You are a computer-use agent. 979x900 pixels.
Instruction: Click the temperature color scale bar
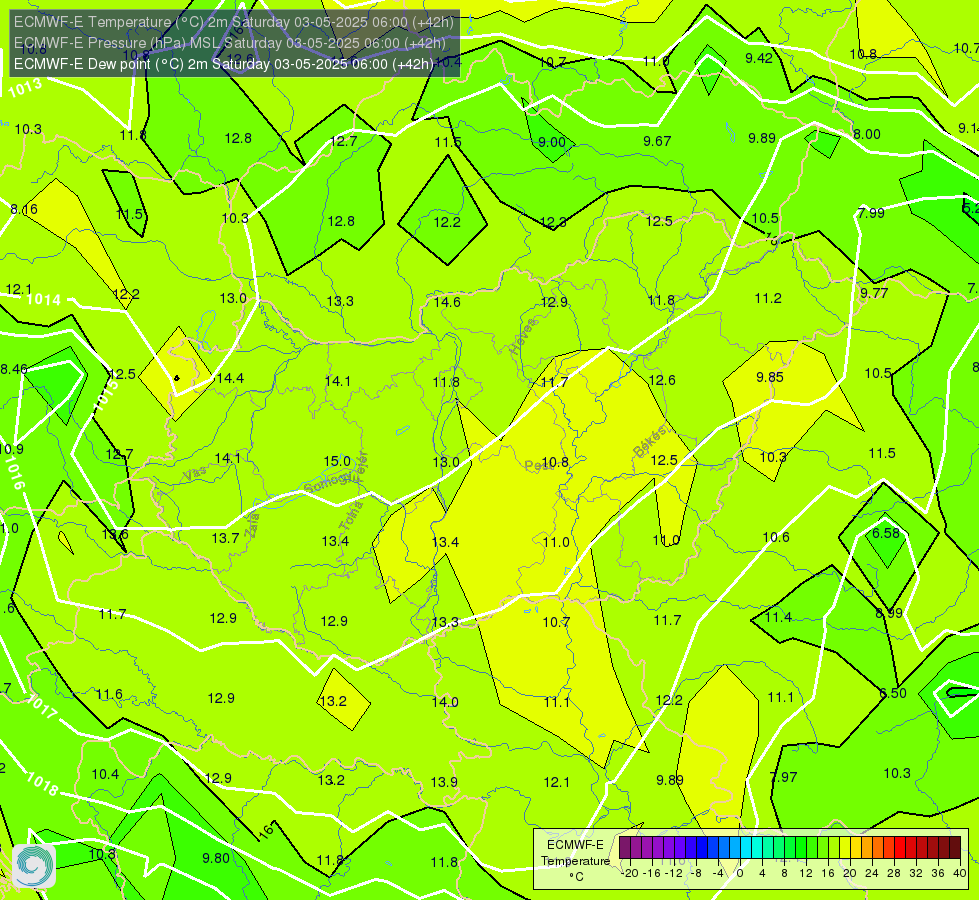pyautogui.click(x=790, y=848)
